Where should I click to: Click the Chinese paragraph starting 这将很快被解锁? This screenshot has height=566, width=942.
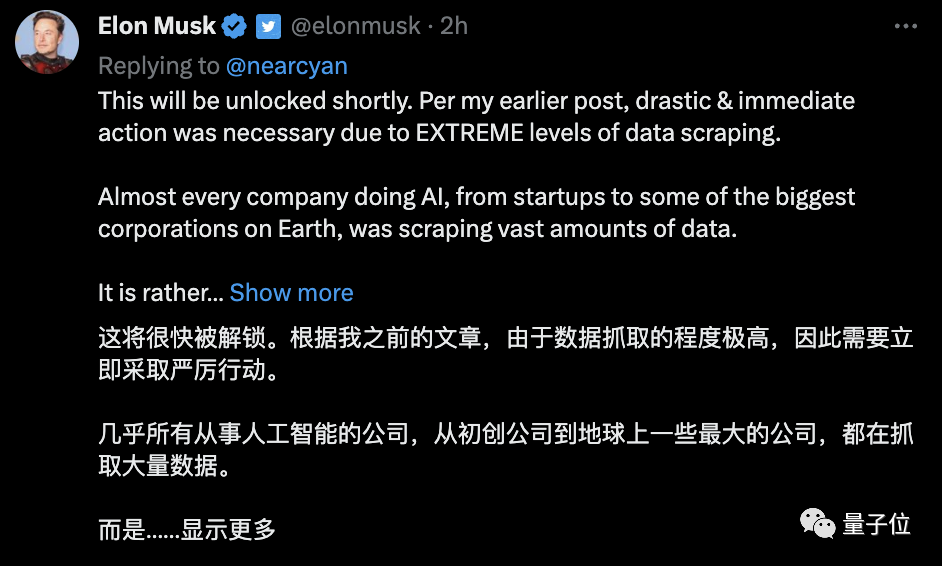click(505, 354)
